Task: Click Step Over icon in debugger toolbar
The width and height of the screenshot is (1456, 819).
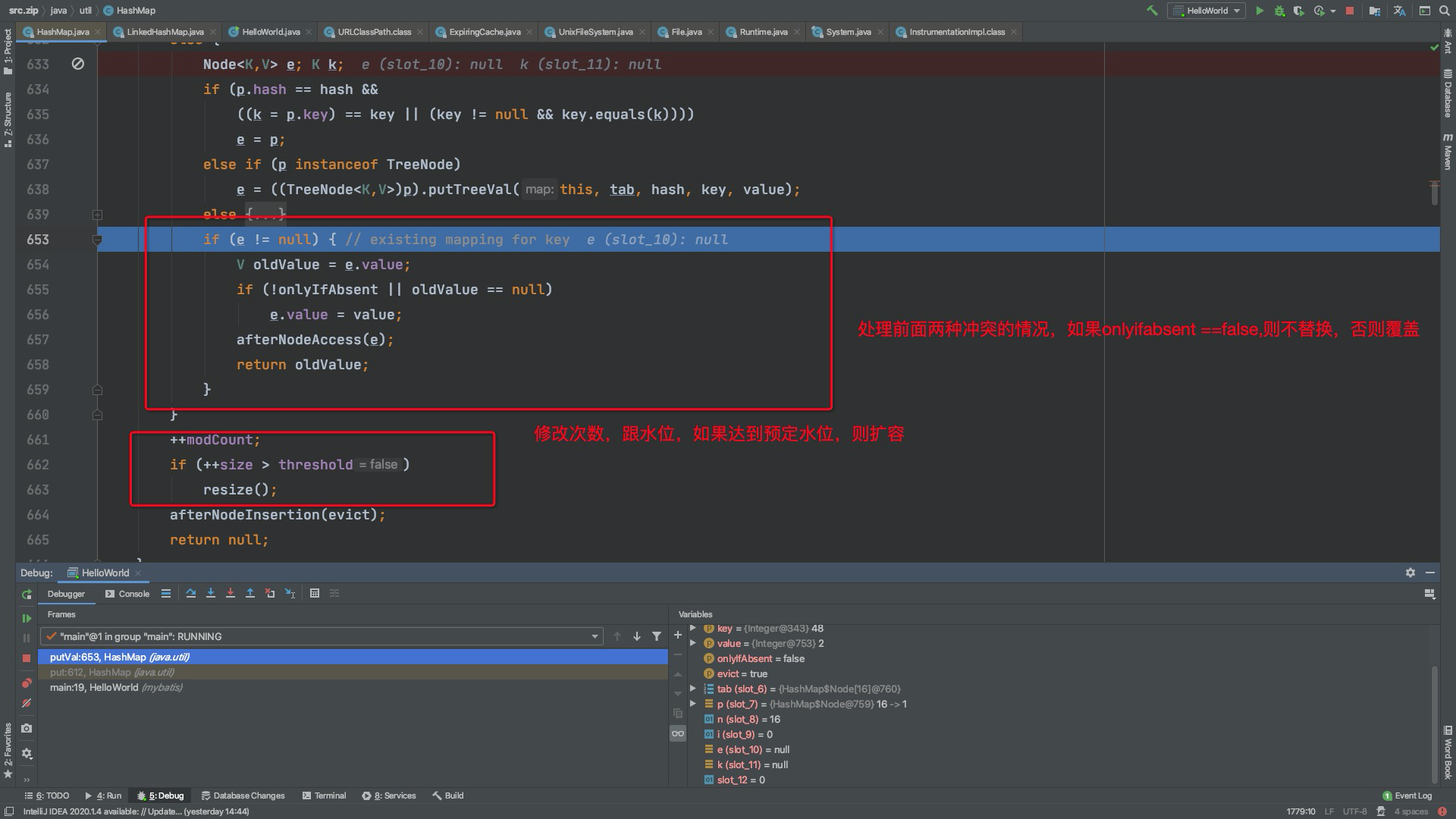Action: point(191,593)
